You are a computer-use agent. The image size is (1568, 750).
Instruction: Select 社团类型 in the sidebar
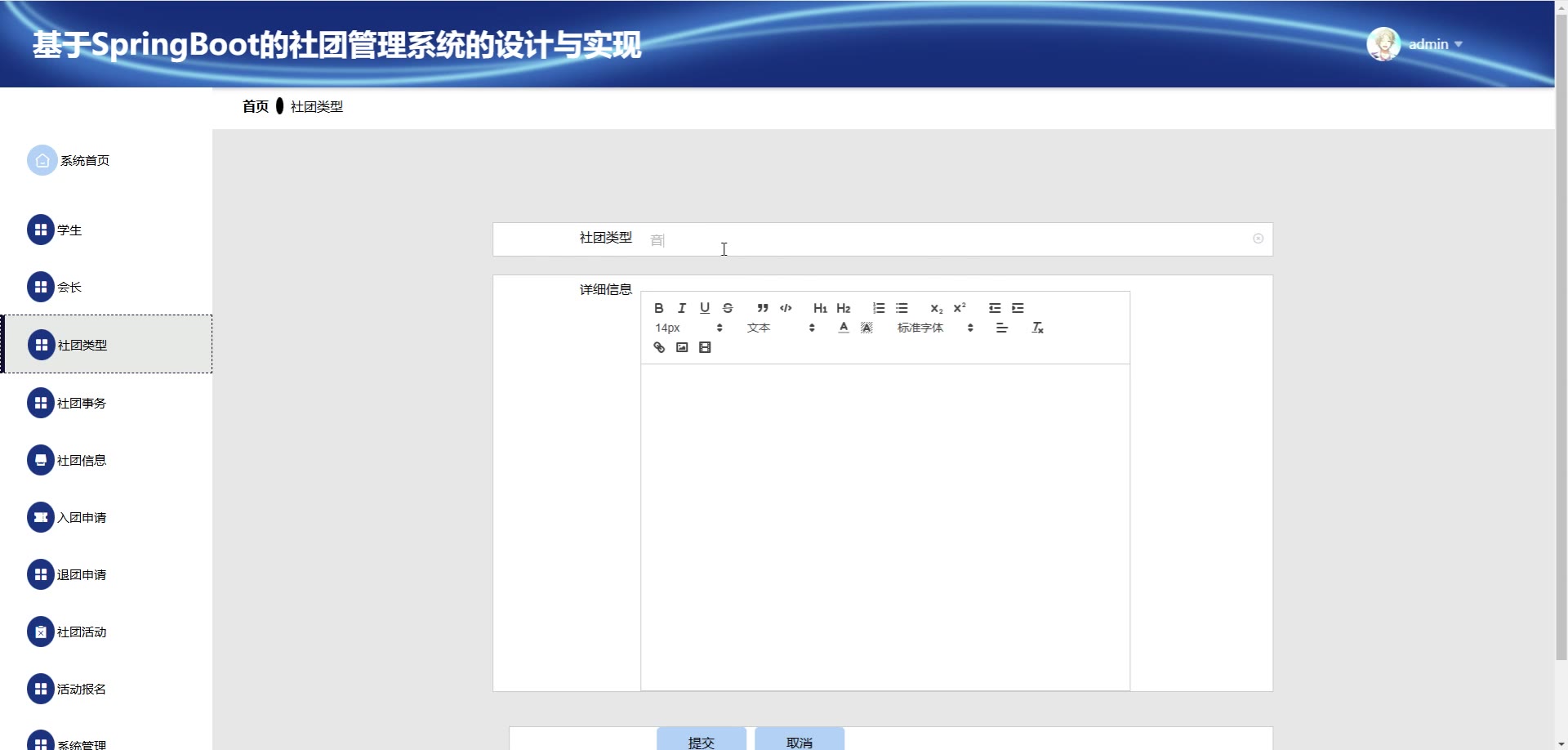coord(106,344)
